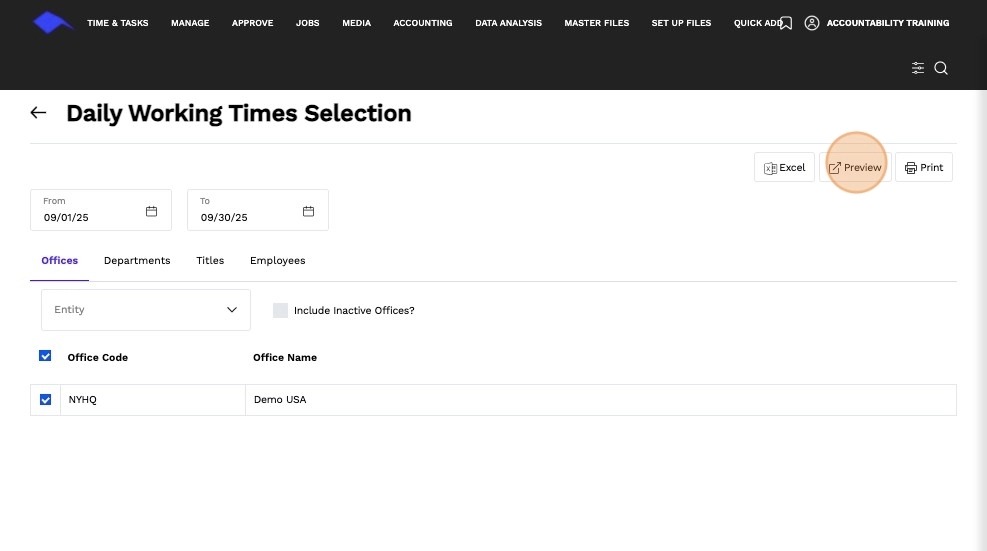Toggle the select-all Office Code checkbox

tap(45, 356)
